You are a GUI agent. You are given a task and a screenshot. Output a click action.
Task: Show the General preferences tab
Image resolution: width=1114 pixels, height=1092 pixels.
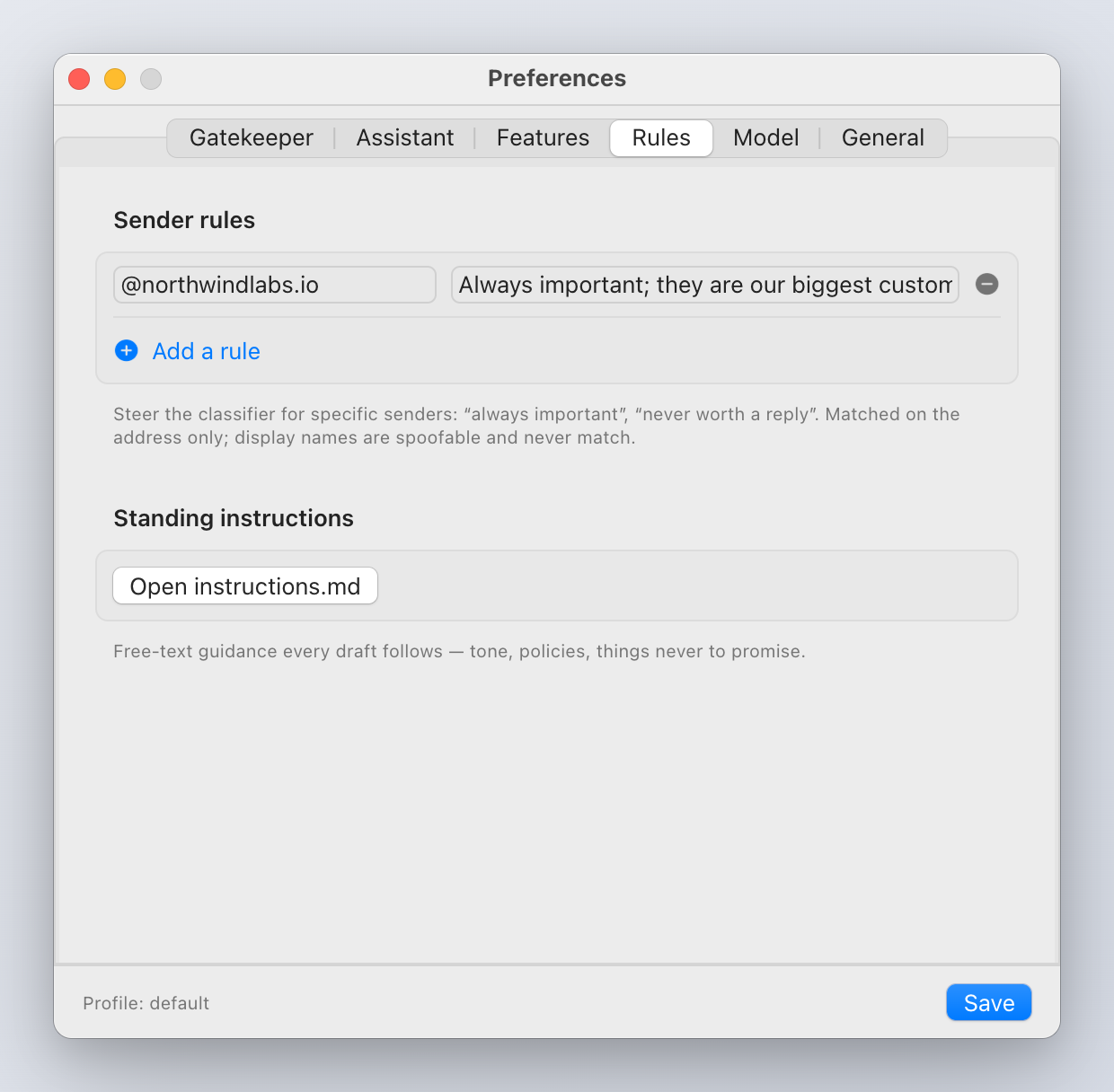pyautogui.click(x=883, y=138)
